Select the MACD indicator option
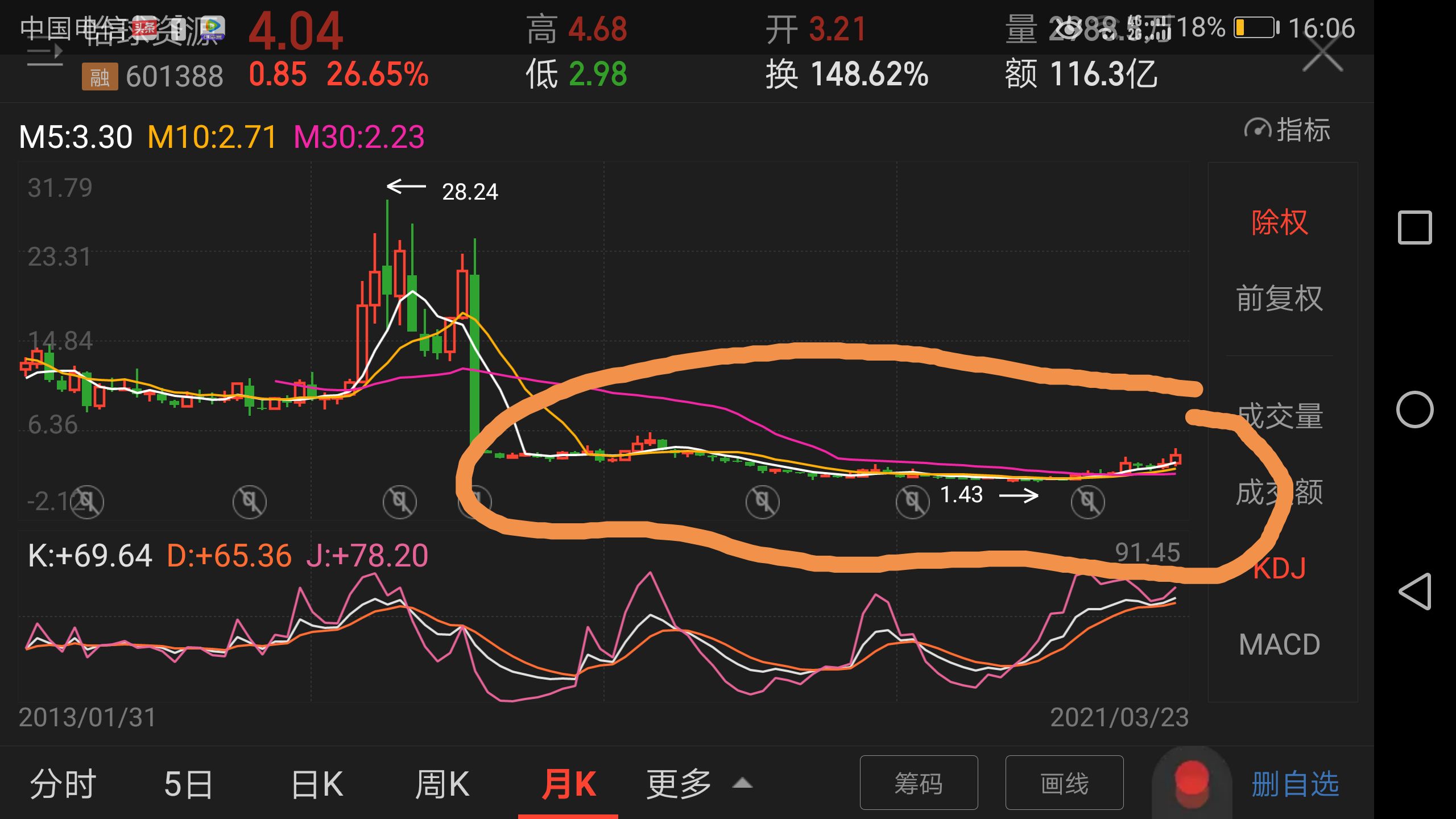 (1279, 644)
